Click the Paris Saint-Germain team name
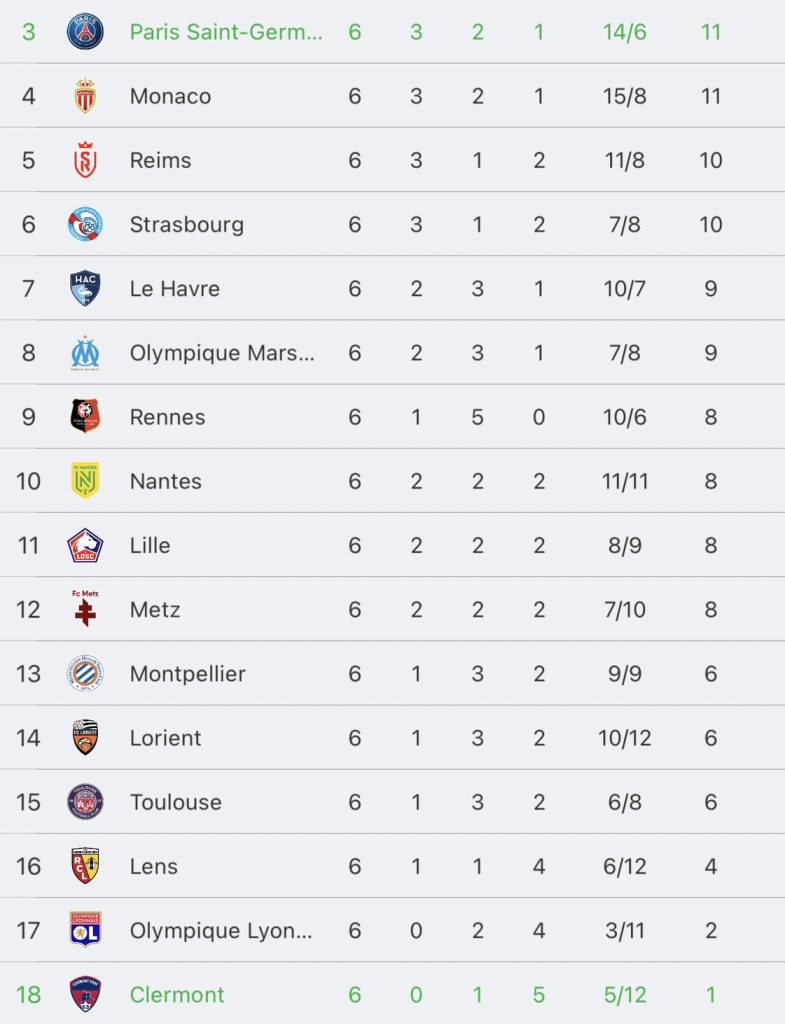Screen dimensions: 785x1024 226,32
